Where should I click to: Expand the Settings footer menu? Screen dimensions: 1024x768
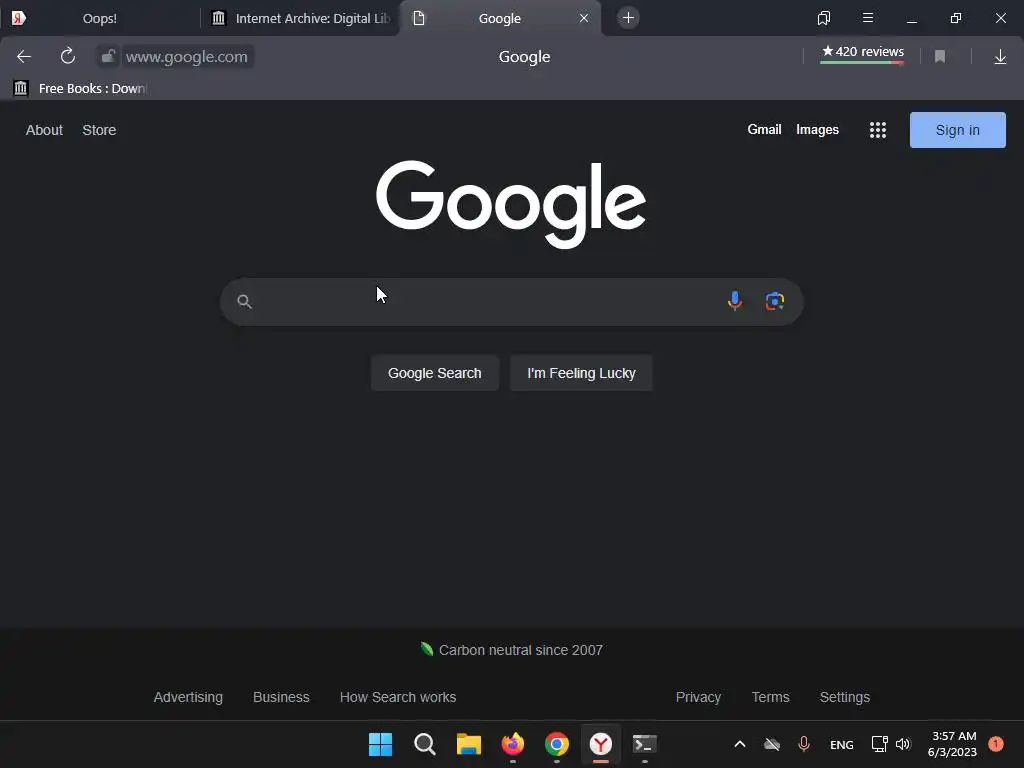(844, 697)
